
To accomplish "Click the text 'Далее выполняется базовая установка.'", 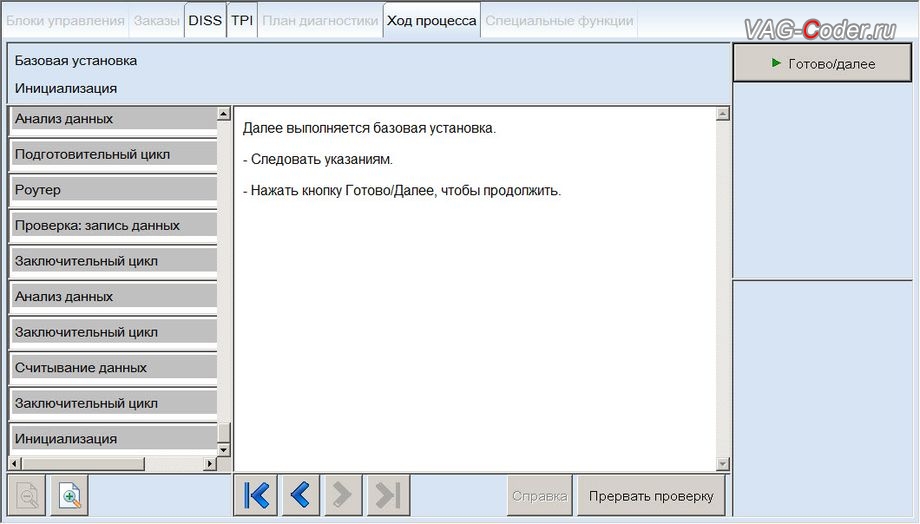I will [369, 128].
